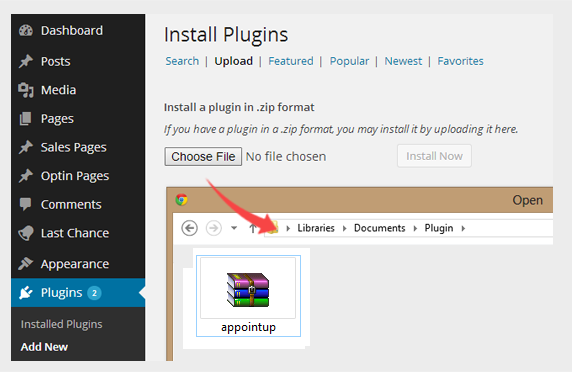The width and height of the screenshot is (572, 372).
Task: Open the Dashboard gauge icon
Action: [x=26, y=31]
